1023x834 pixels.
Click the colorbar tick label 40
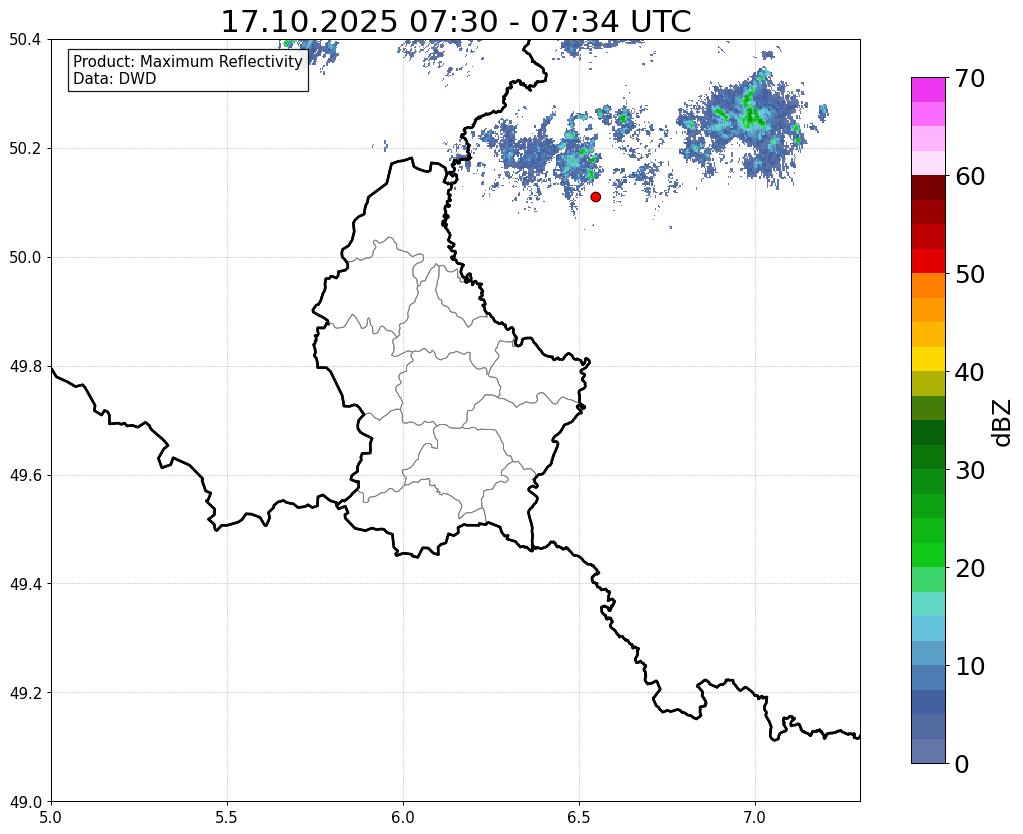coord(970,372)
